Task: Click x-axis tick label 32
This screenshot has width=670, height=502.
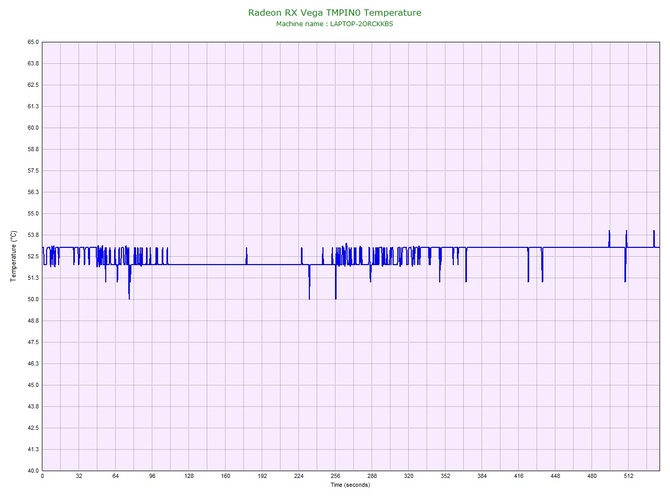Action: (x=79, y=476)
